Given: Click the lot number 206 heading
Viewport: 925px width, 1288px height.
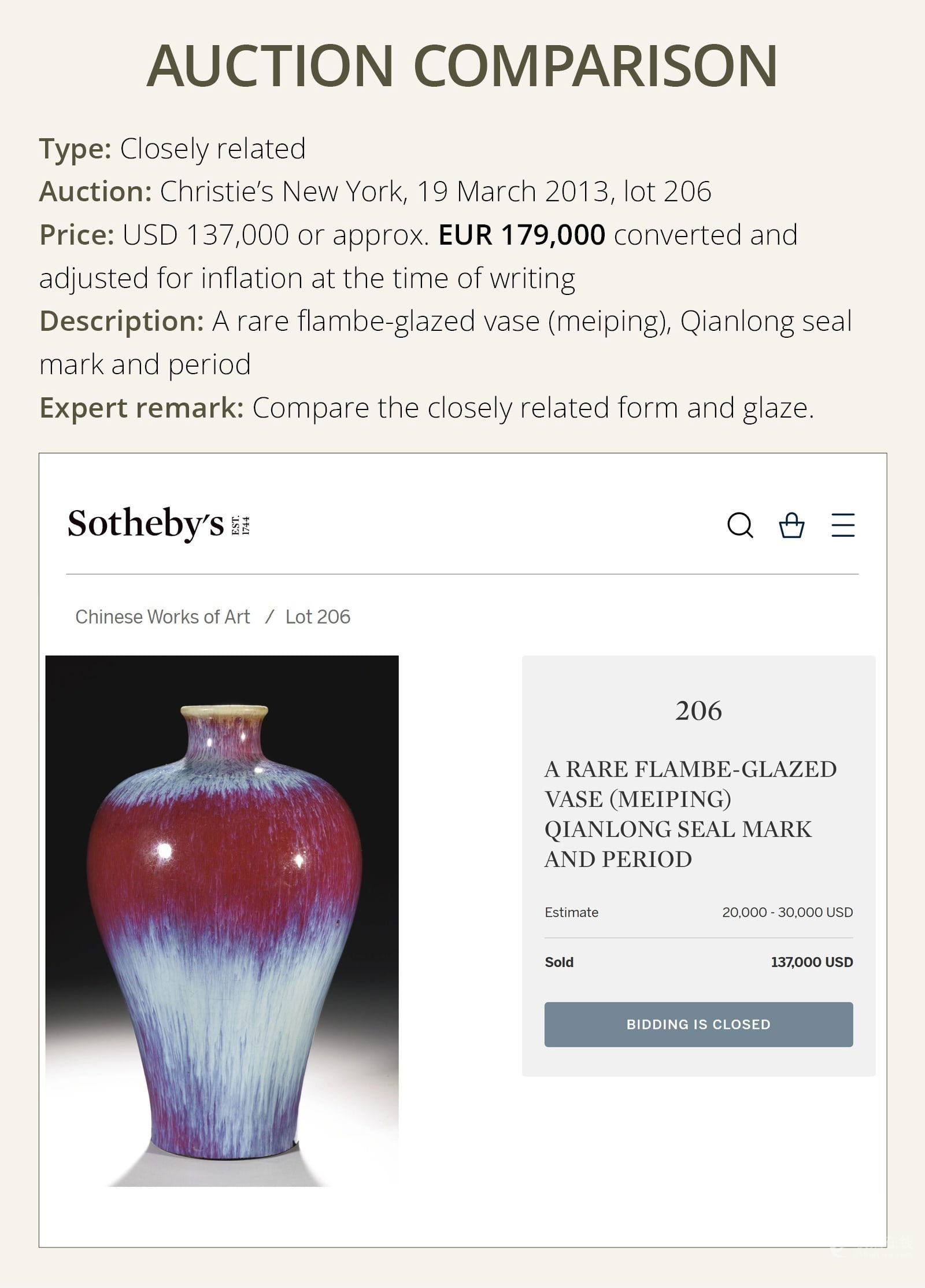Looking at the screenshot, I should click(x=698, y=711).
